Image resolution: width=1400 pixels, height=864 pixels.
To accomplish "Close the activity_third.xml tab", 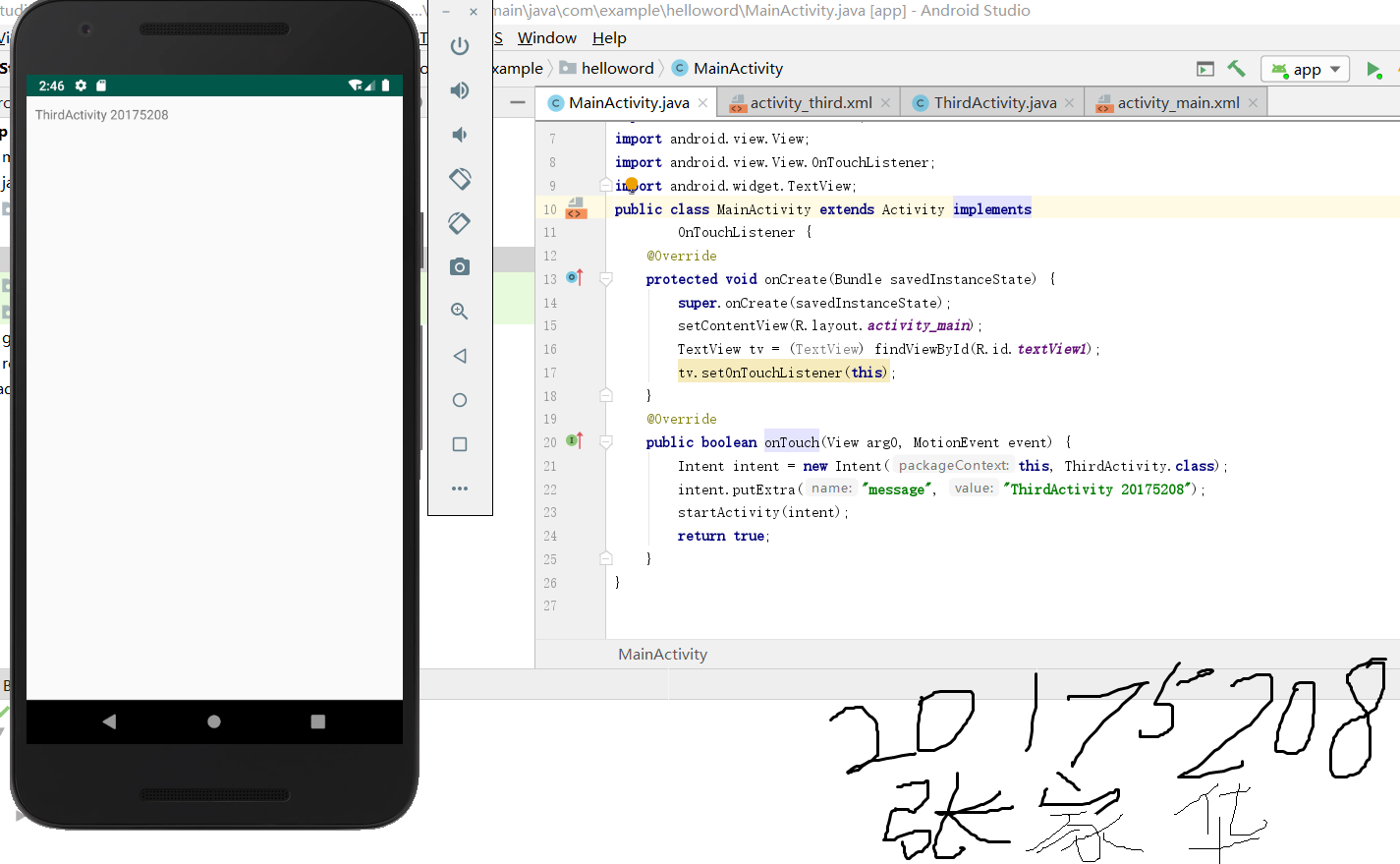I will [x=885, y=103].
